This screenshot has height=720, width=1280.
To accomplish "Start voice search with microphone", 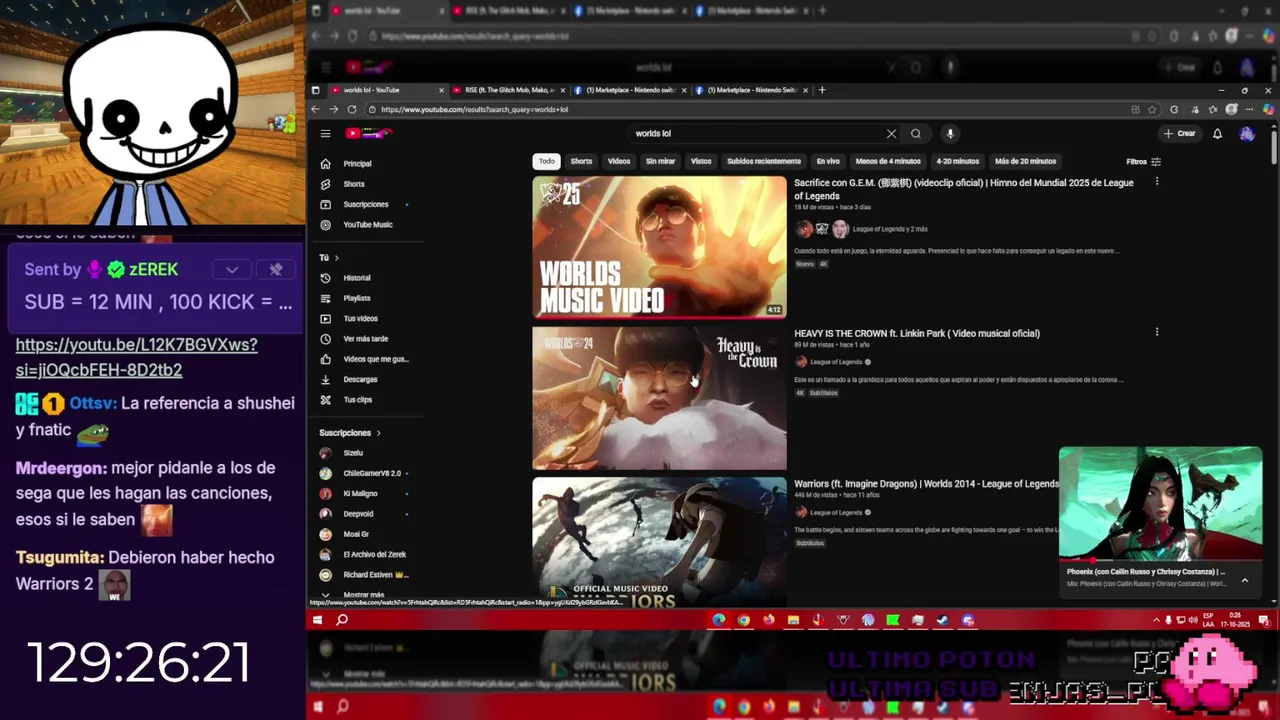I will (950, 133).
